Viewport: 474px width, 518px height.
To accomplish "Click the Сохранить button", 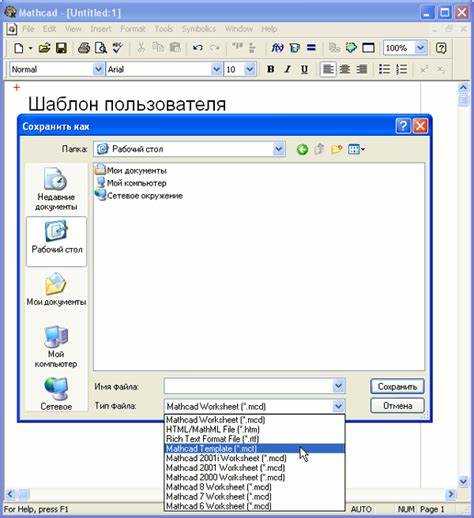I will (397, 386).
